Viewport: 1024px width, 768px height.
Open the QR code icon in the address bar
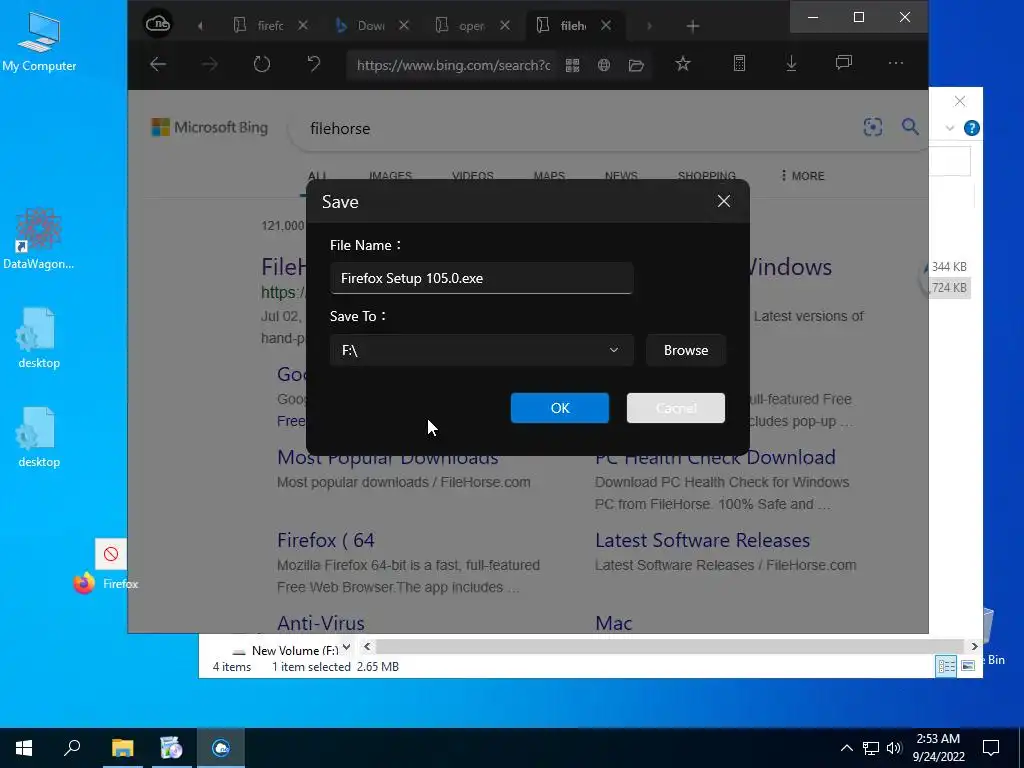[x=572, y=65]
